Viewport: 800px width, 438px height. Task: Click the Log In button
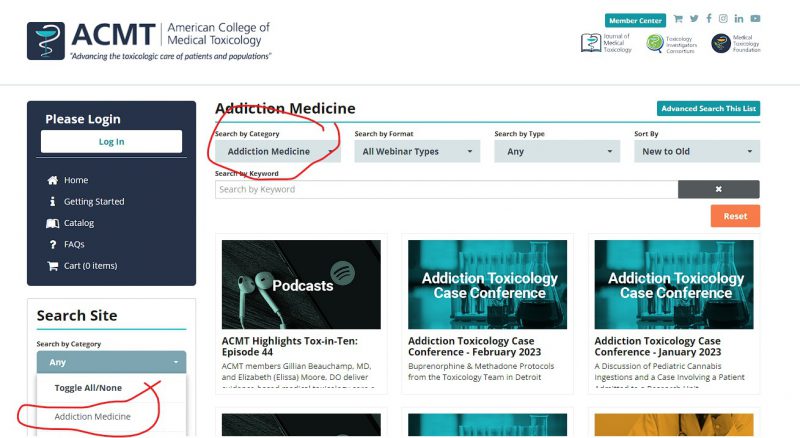[x=111, y=141]
